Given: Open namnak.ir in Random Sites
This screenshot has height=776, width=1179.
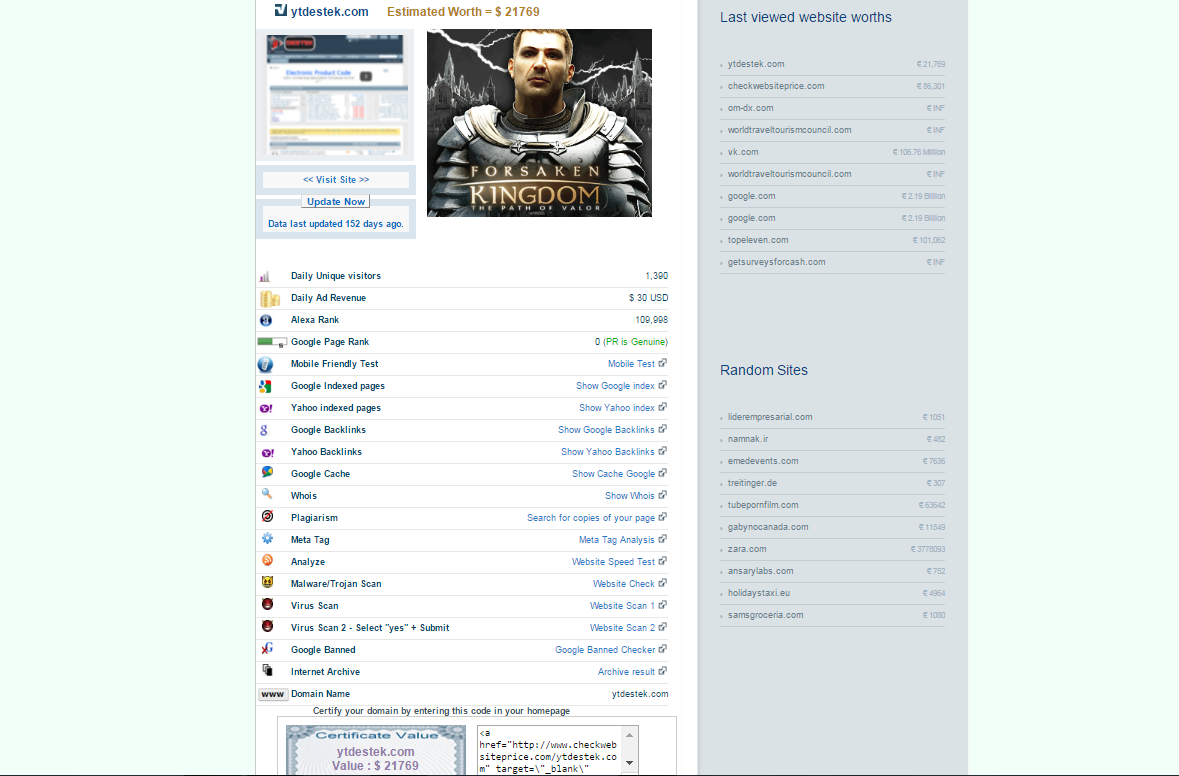Looking at the screenshot, I should click(747, 439).
